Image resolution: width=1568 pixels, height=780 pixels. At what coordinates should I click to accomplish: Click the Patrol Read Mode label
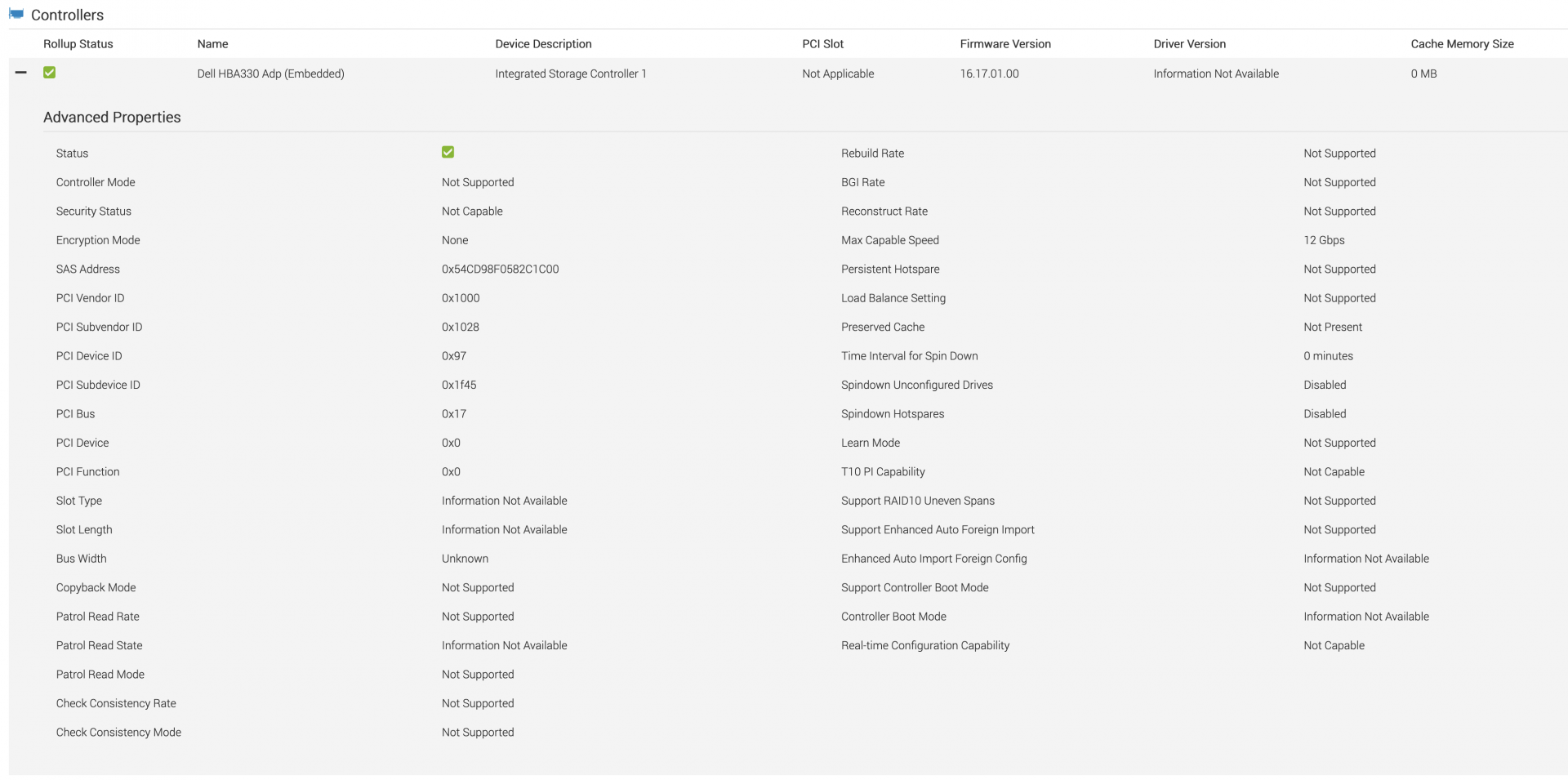point(100,675)
